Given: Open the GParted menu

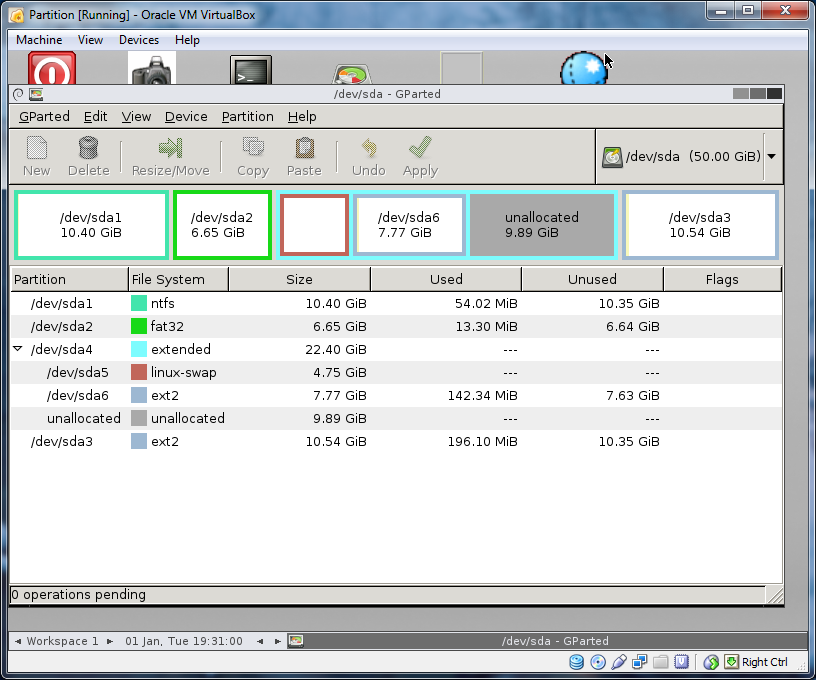Looking at the screenshot, I should (x=44, y=117).
